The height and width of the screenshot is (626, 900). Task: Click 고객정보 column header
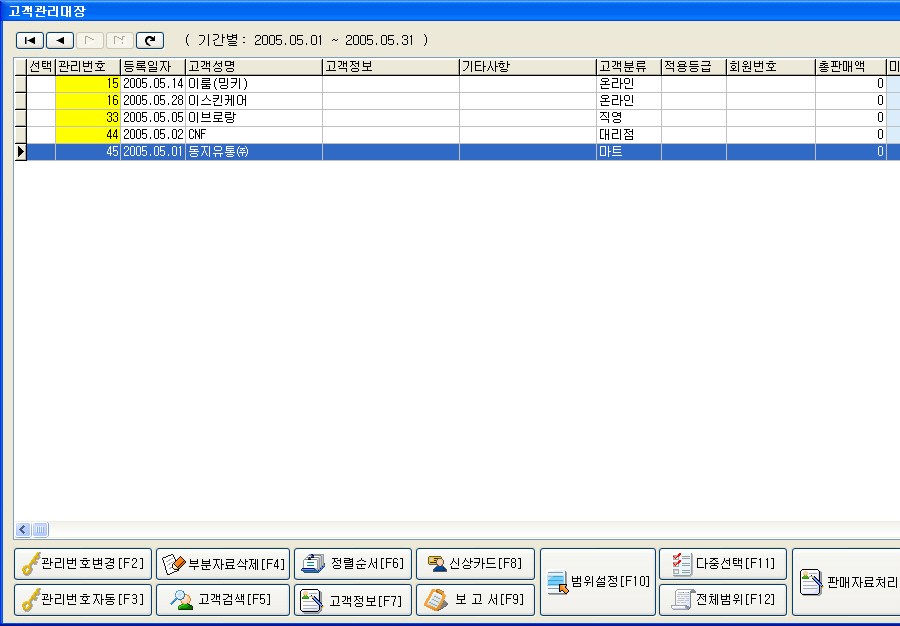pyautogui.click(x=390, y=67)
